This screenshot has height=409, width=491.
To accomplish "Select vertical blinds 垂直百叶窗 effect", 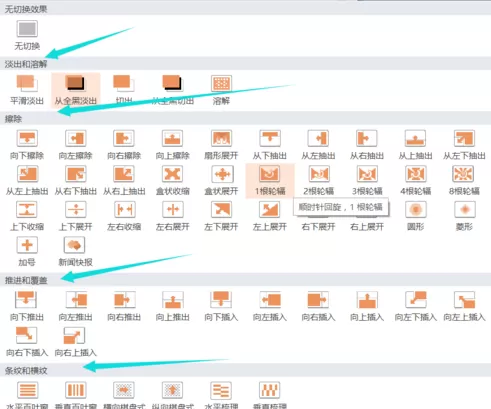I will pos(76,395).
